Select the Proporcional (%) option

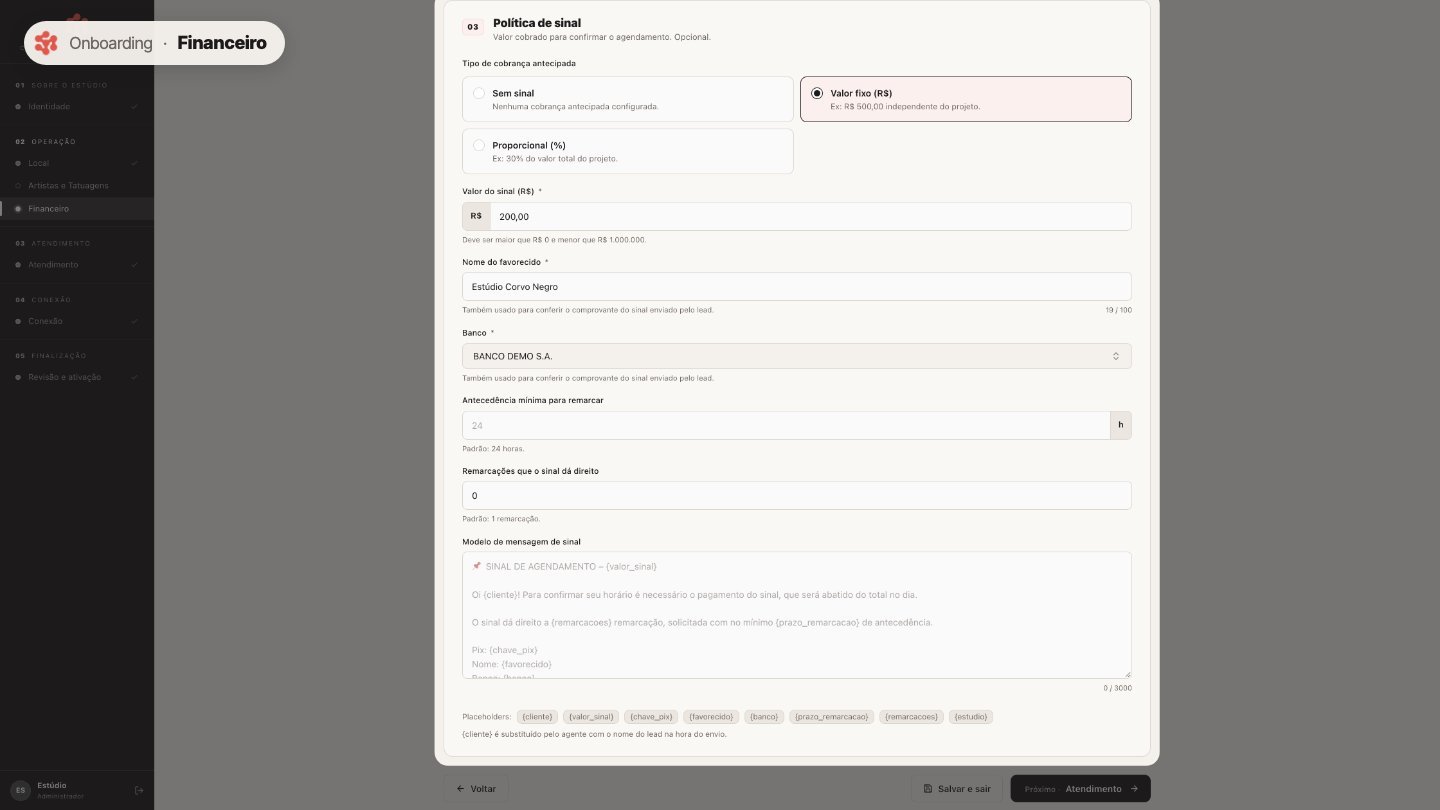[x=628, y=151]
